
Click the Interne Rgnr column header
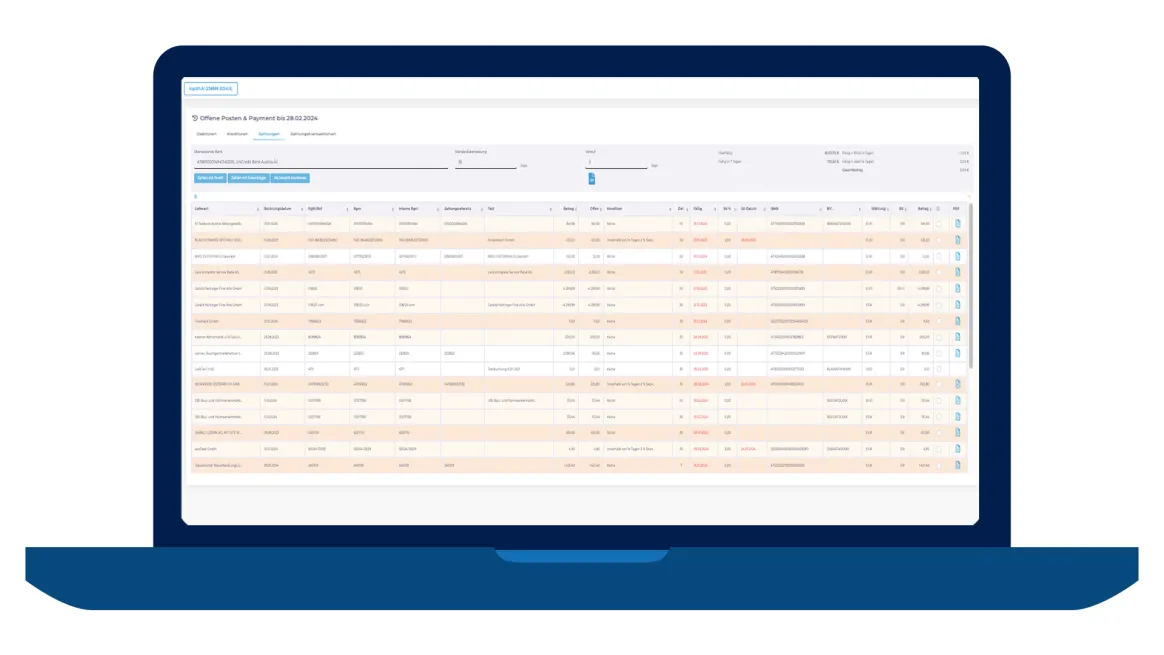pos(408,209)
